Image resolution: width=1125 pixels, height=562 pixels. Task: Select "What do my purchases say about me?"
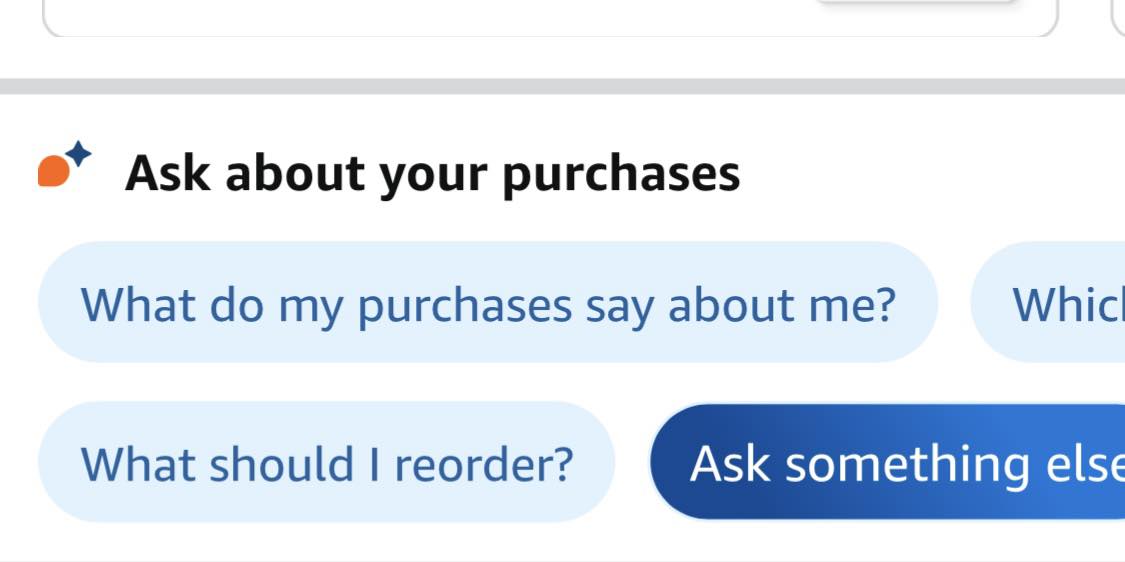click(487, 303)
